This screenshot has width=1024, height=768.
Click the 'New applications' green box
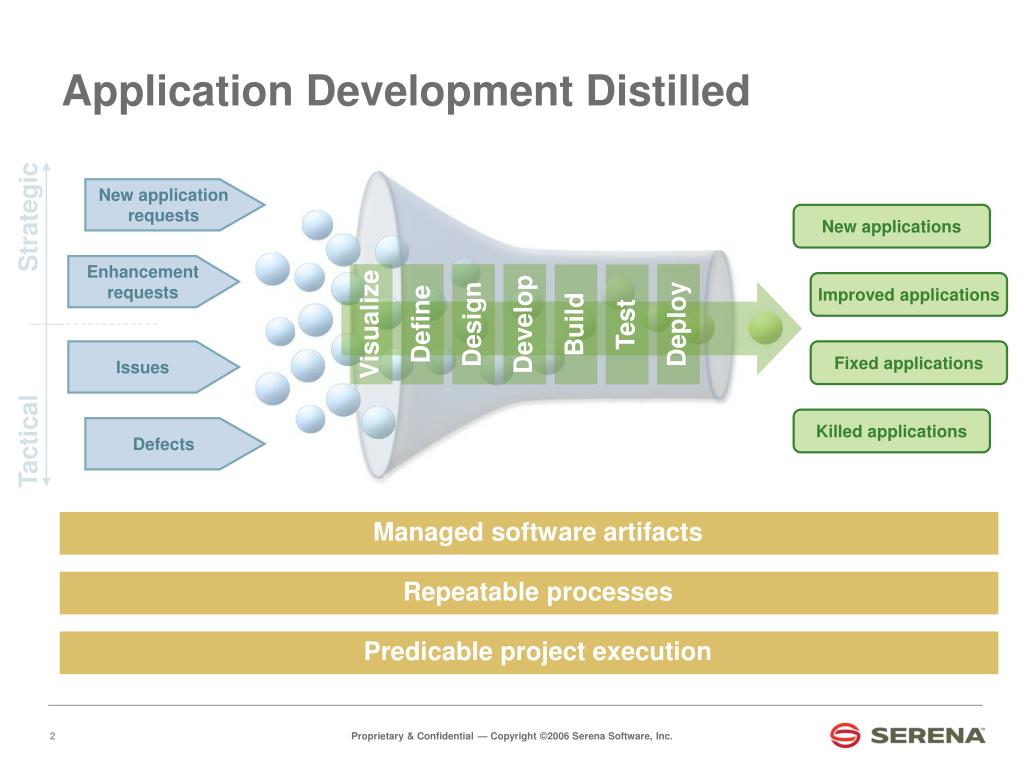point(891,227)
